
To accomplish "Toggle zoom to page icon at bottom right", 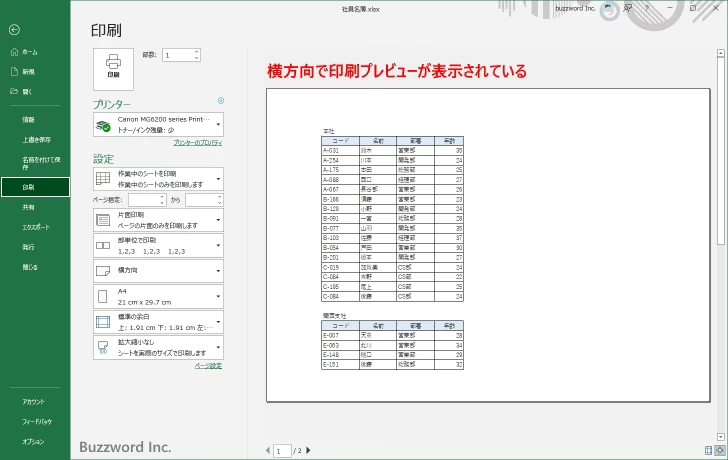I will (720, 450).
